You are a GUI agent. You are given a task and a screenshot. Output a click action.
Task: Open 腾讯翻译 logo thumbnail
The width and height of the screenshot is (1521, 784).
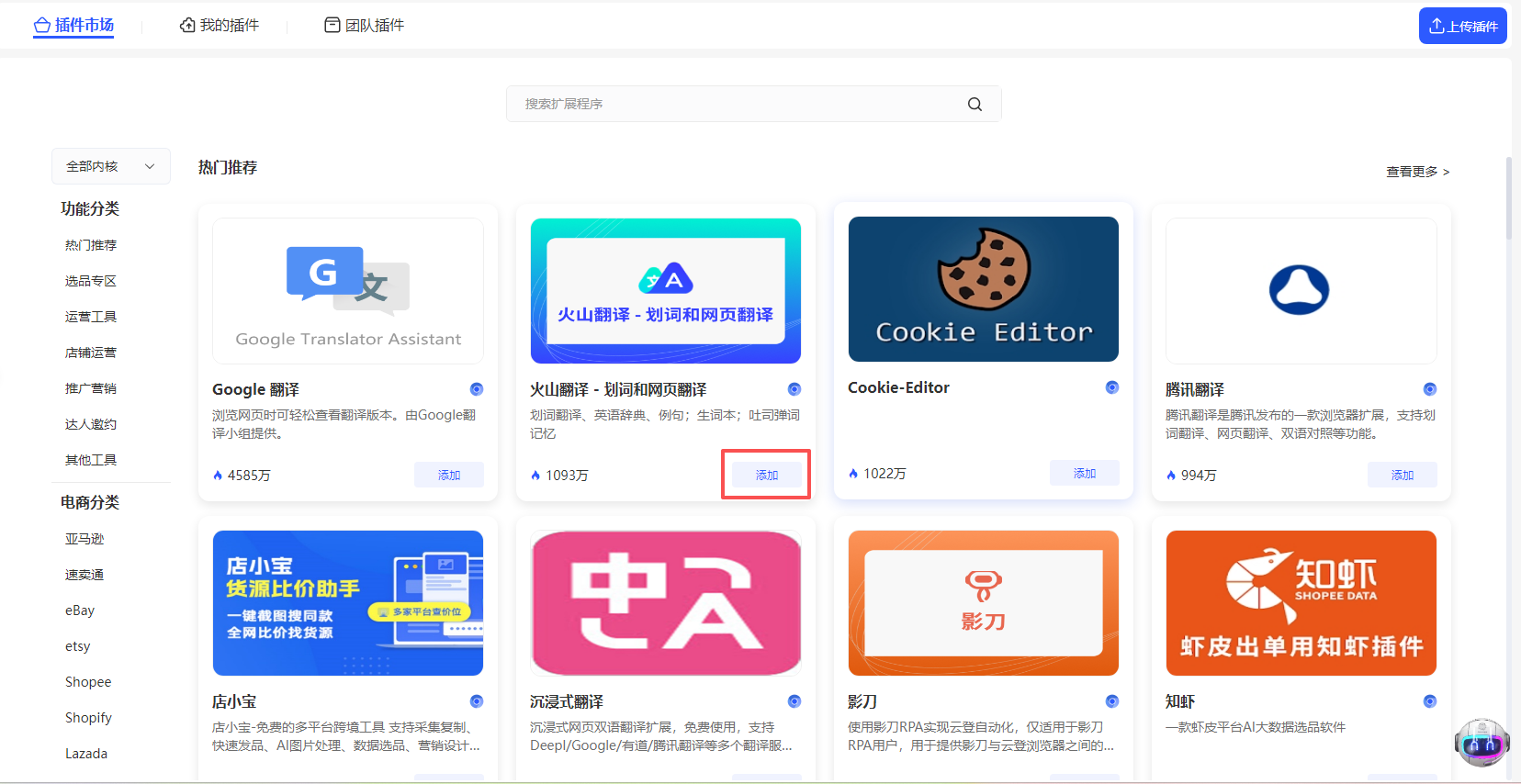1301,291
